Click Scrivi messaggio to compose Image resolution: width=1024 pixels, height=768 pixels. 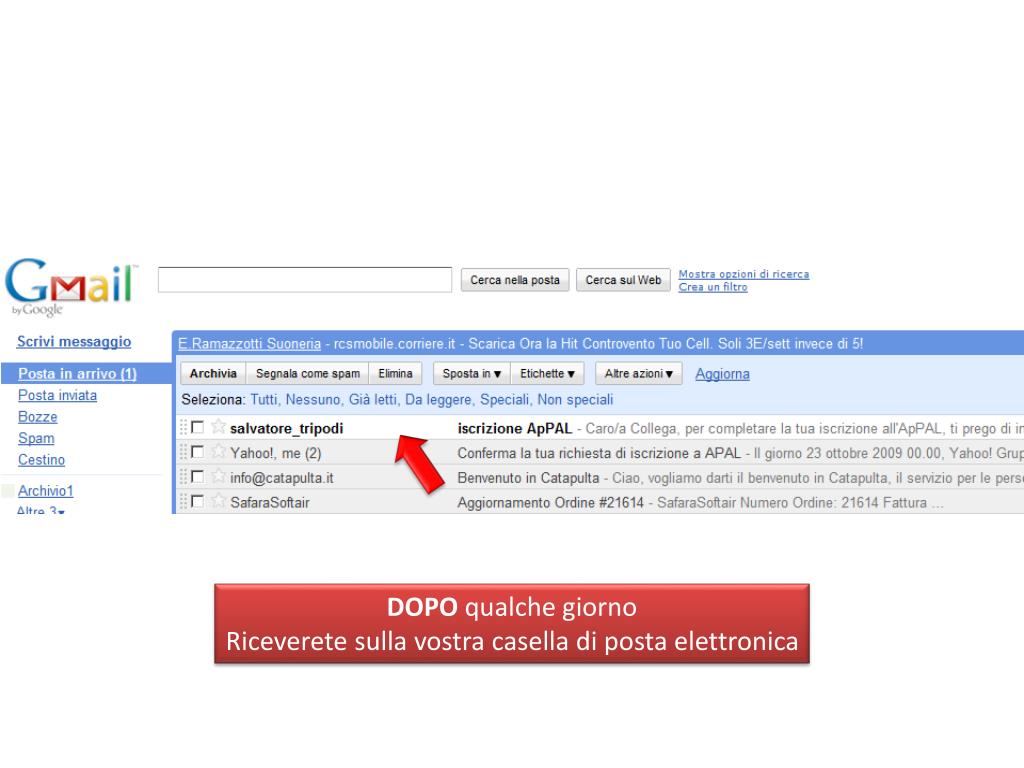(x=74, y=342)
